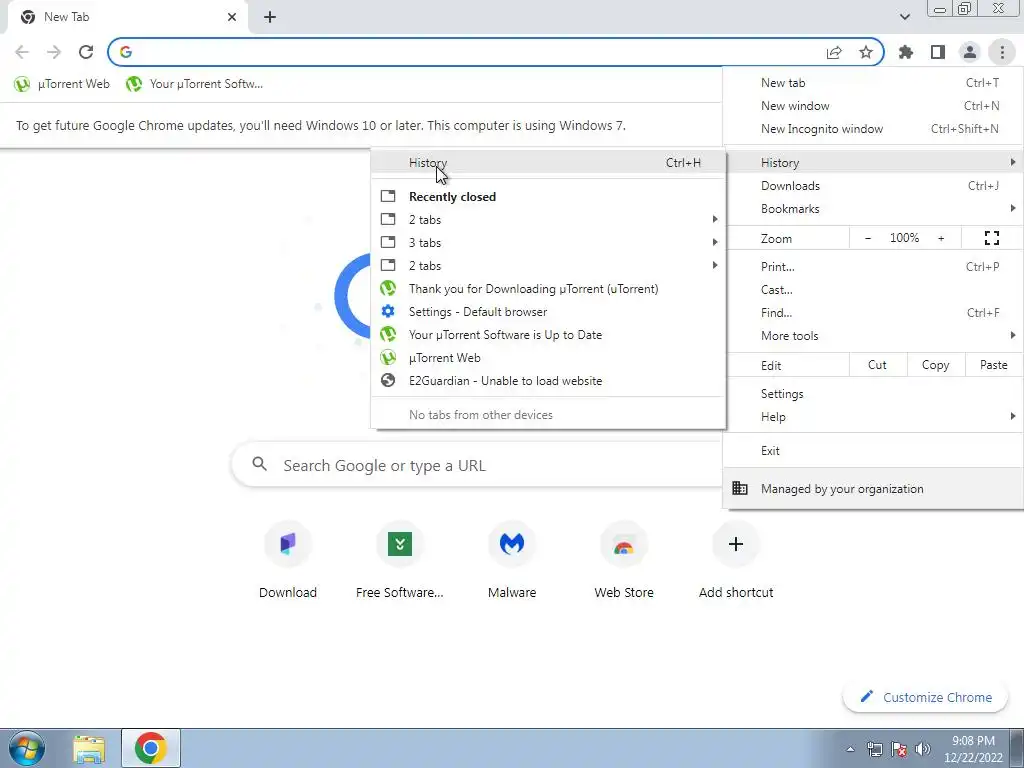Screen dimensions: 1024x768
Task: Expand More tools submenu
Action: pyautogui.click(x=873, y=336)
